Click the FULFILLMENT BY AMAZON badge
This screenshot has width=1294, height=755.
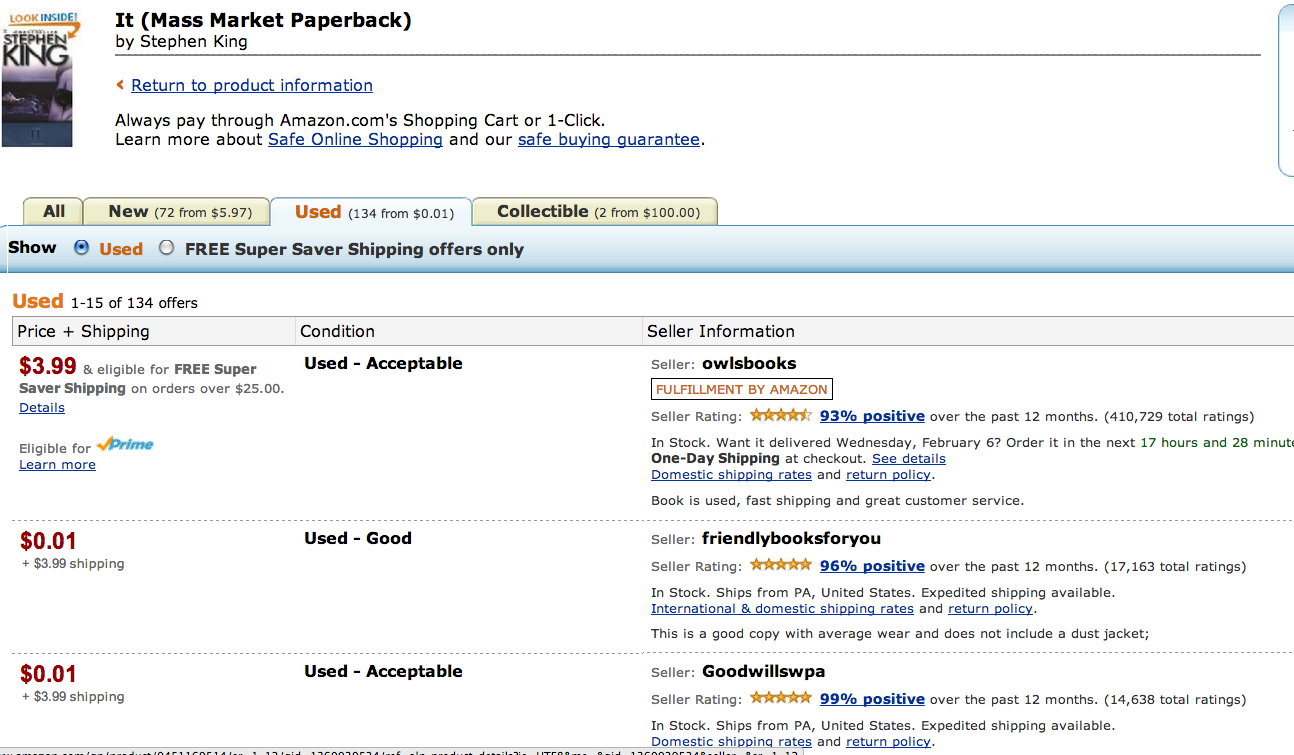click(742, 390)
